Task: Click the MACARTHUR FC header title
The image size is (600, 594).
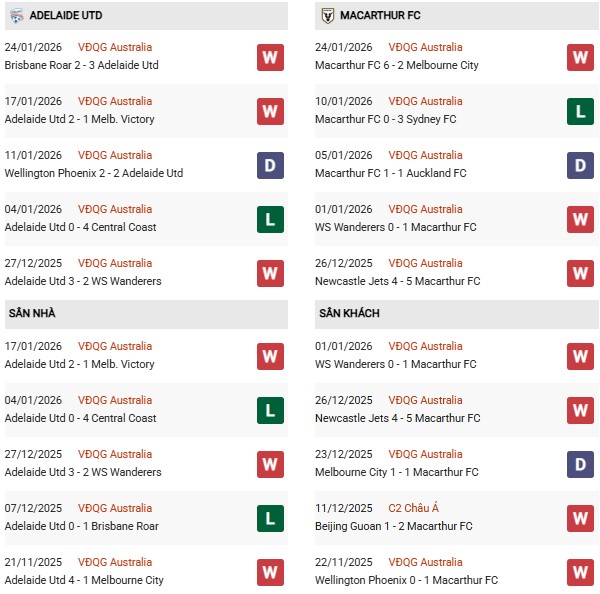Action: 380,16
